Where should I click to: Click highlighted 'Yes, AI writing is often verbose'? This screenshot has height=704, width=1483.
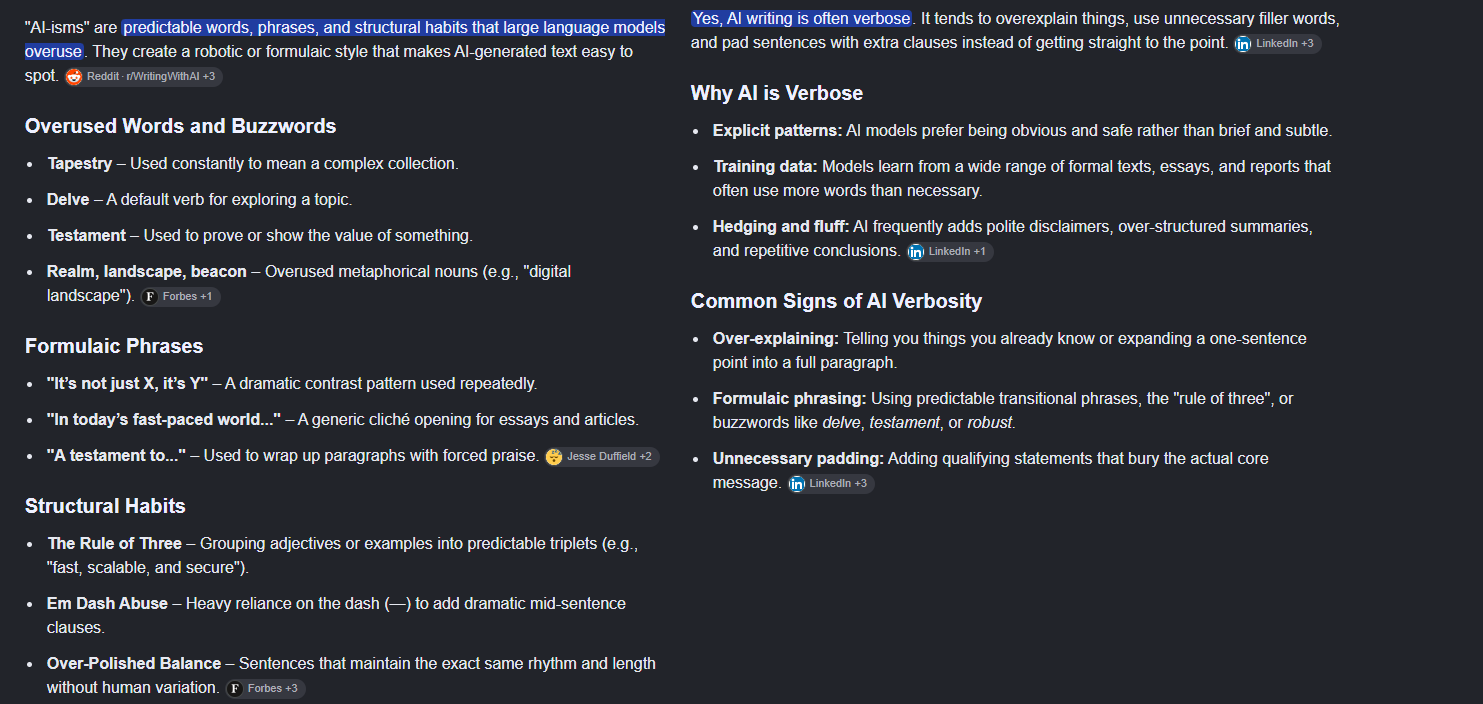[x=801, y=18]
